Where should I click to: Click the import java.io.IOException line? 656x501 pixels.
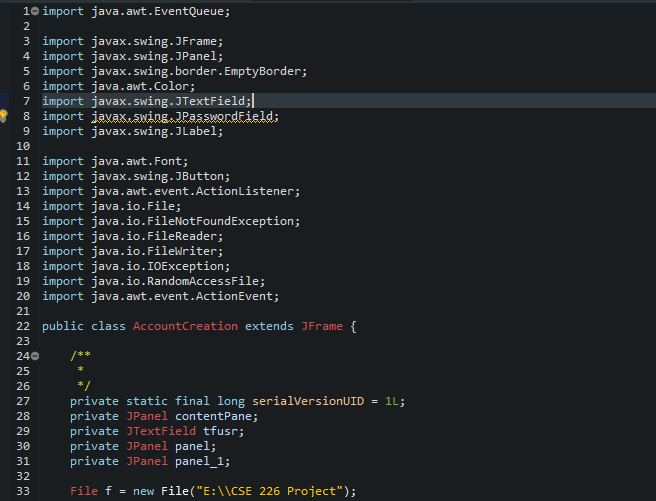(136, 266)
